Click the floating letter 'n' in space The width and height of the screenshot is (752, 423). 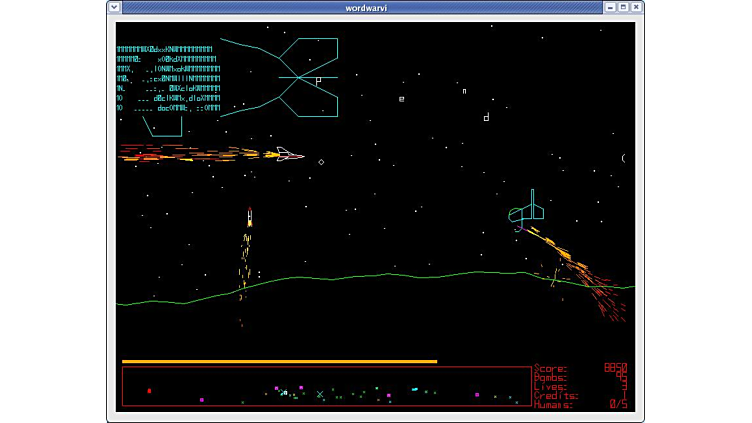coord(464,91)
